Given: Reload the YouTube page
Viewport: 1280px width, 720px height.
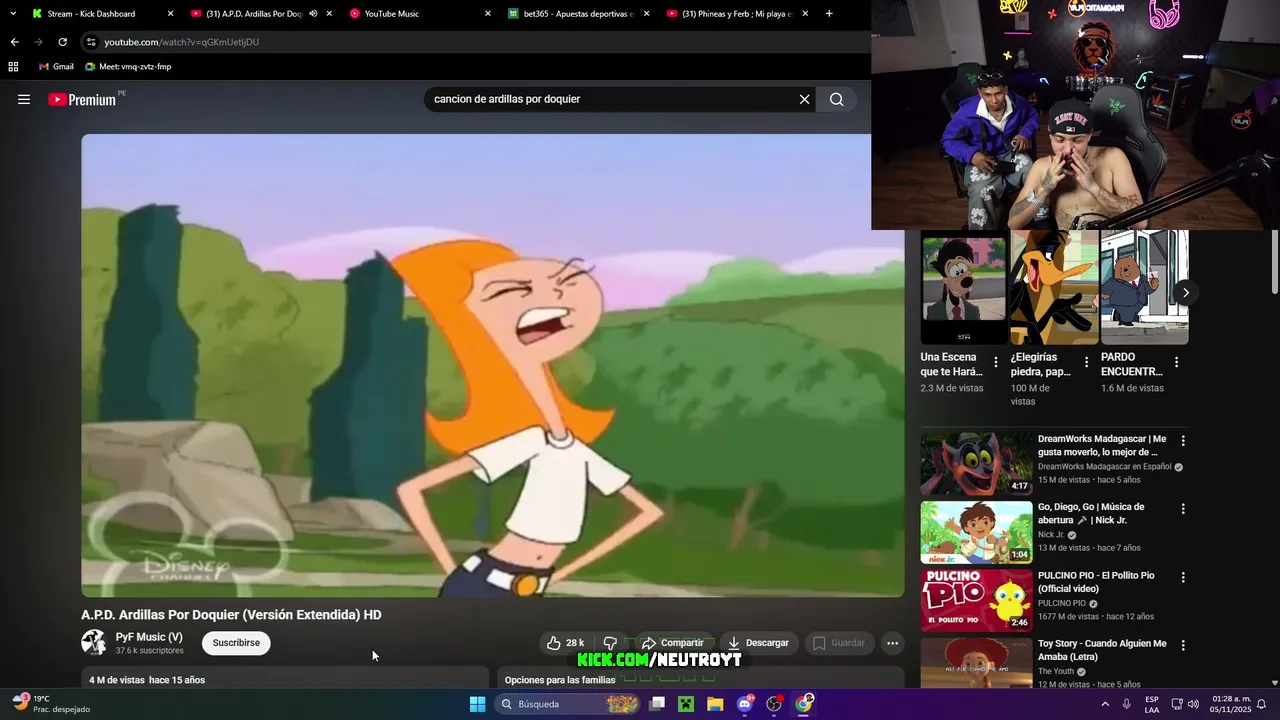Looking at the screenshot, I should coord(62,42).
